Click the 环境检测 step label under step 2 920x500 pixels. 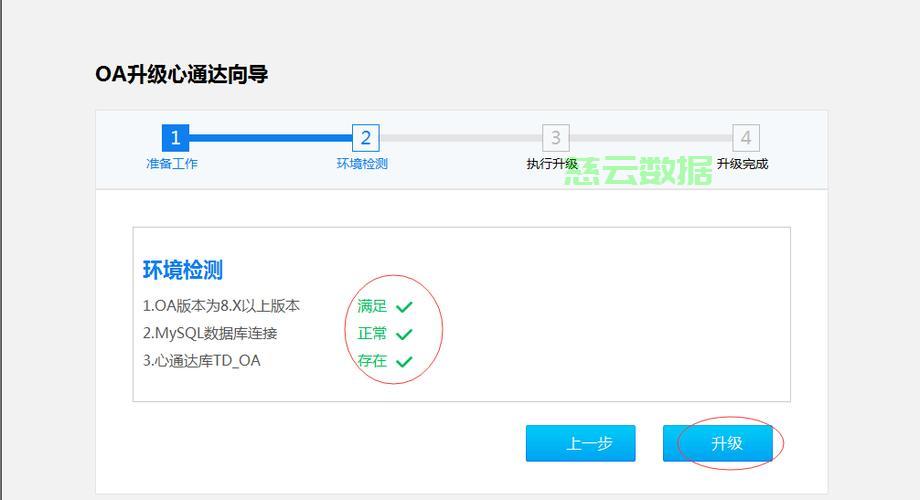click(362, 164)
